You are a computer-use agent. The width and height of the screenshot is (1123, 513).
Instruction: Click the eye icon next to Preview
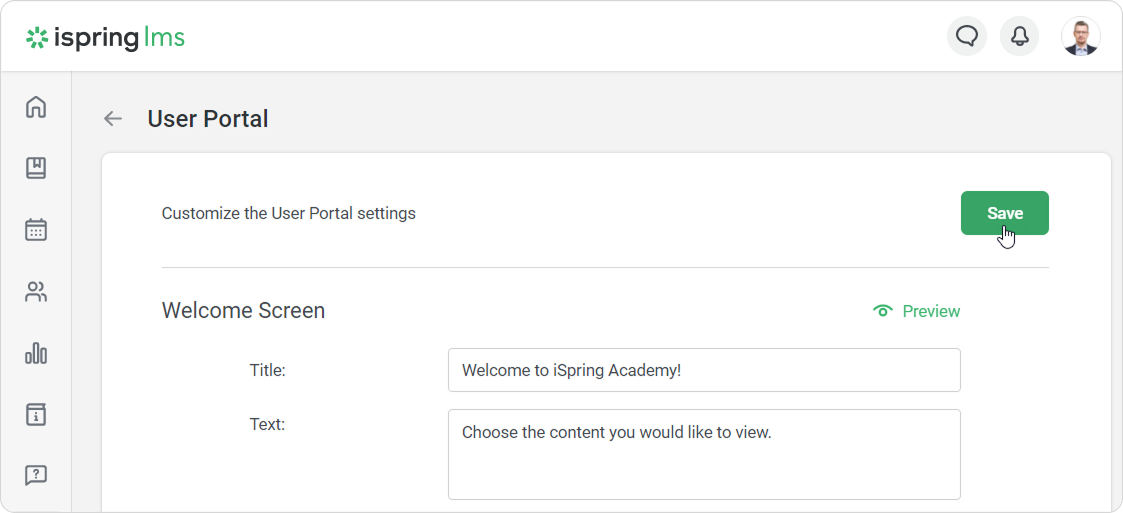pyautogui.click(x=882, y=311)
